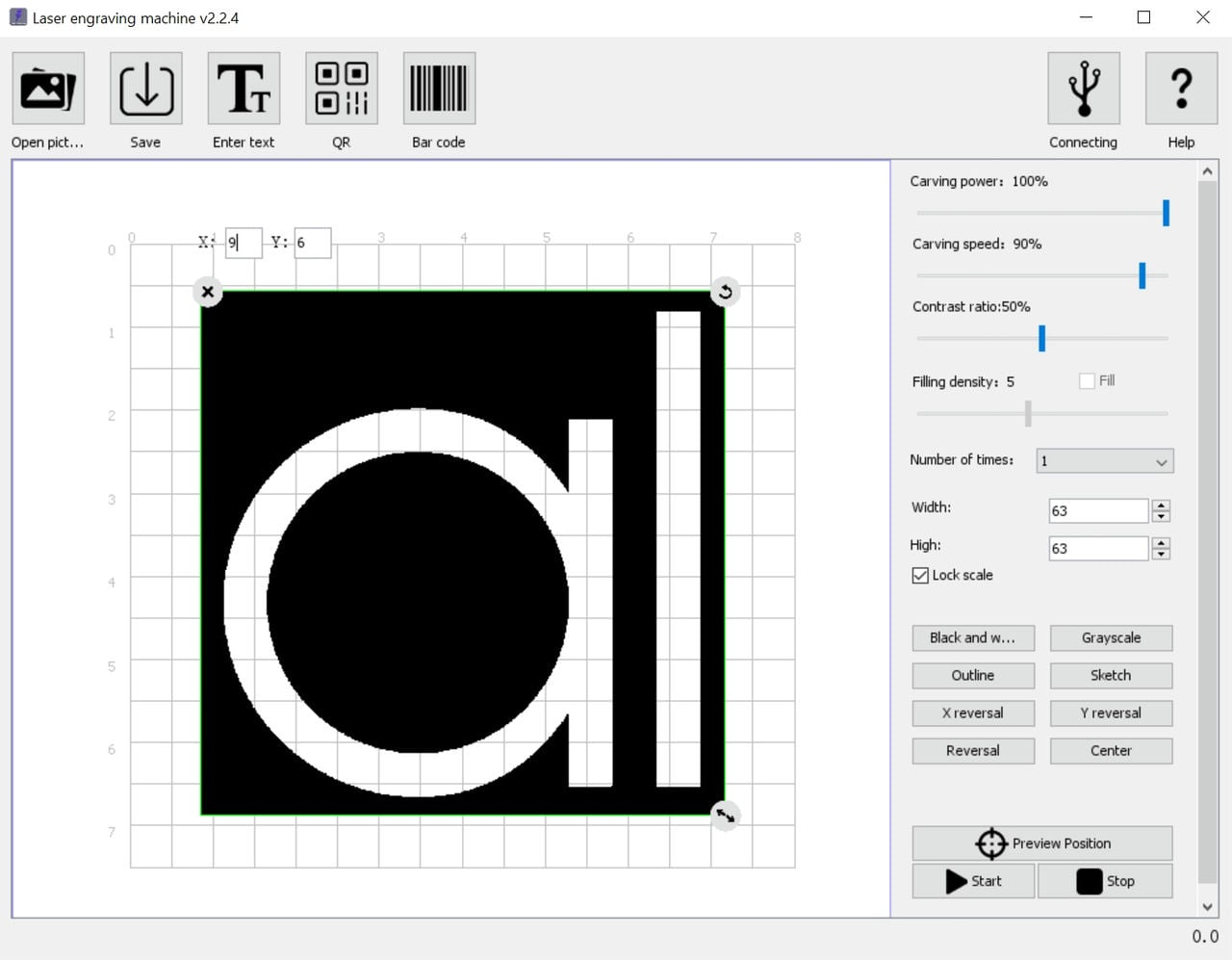Delete the image with the X handle
This screenshot has height=960, width=1232.
(208, 292)
